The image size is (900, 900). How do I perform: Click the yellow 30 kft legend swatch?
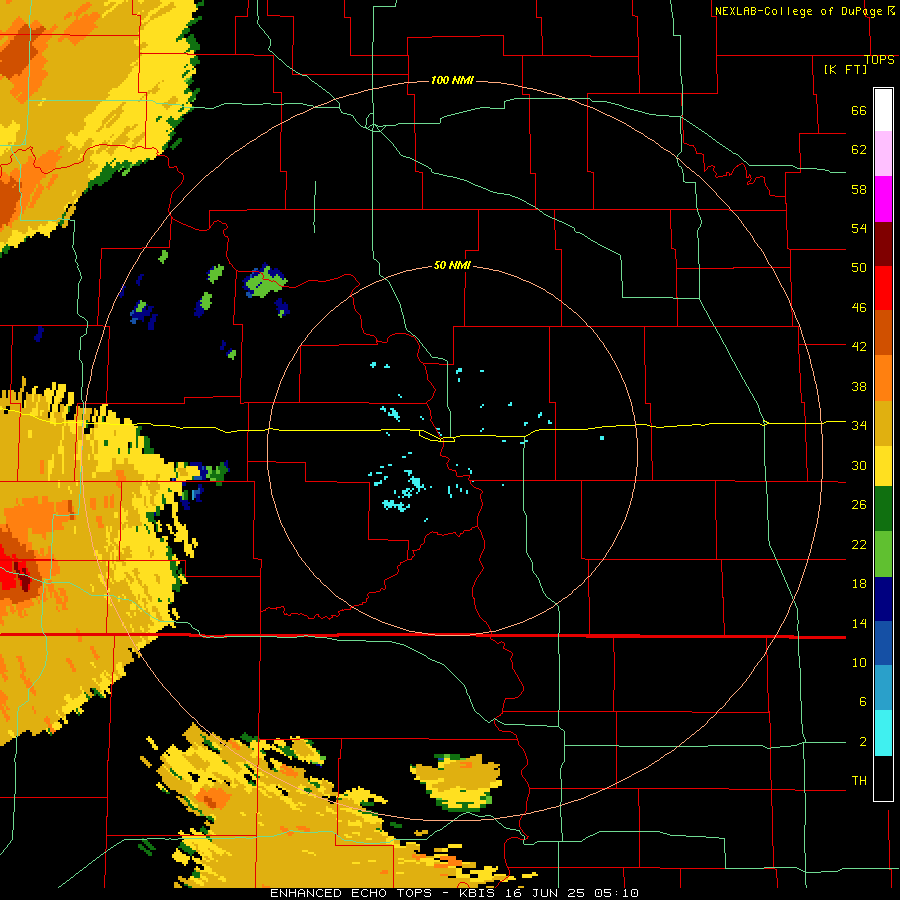click(x=883, y=466)
